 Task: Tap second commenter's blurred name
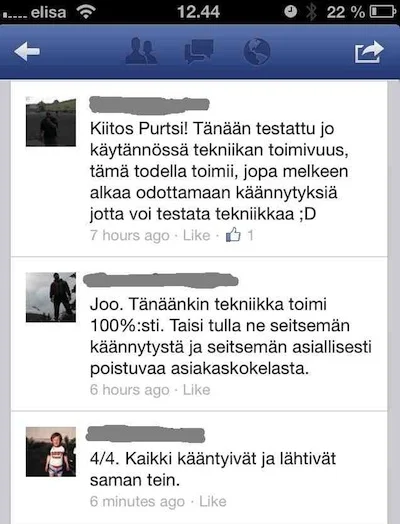tap(160, 280)
